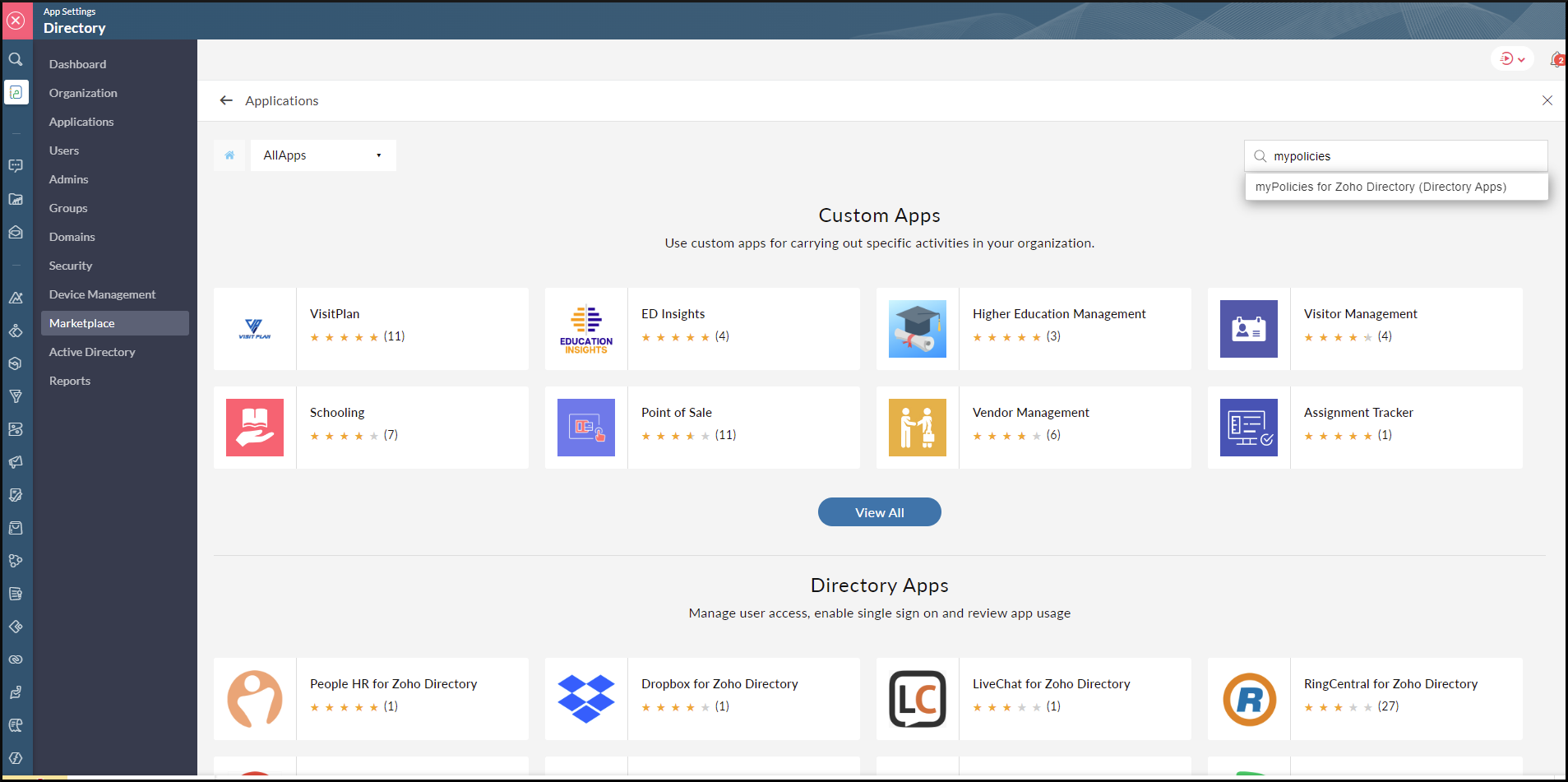Click LiveChat for Zoho Directory title
The image size is (1568, 782).
coord(1051,684)
